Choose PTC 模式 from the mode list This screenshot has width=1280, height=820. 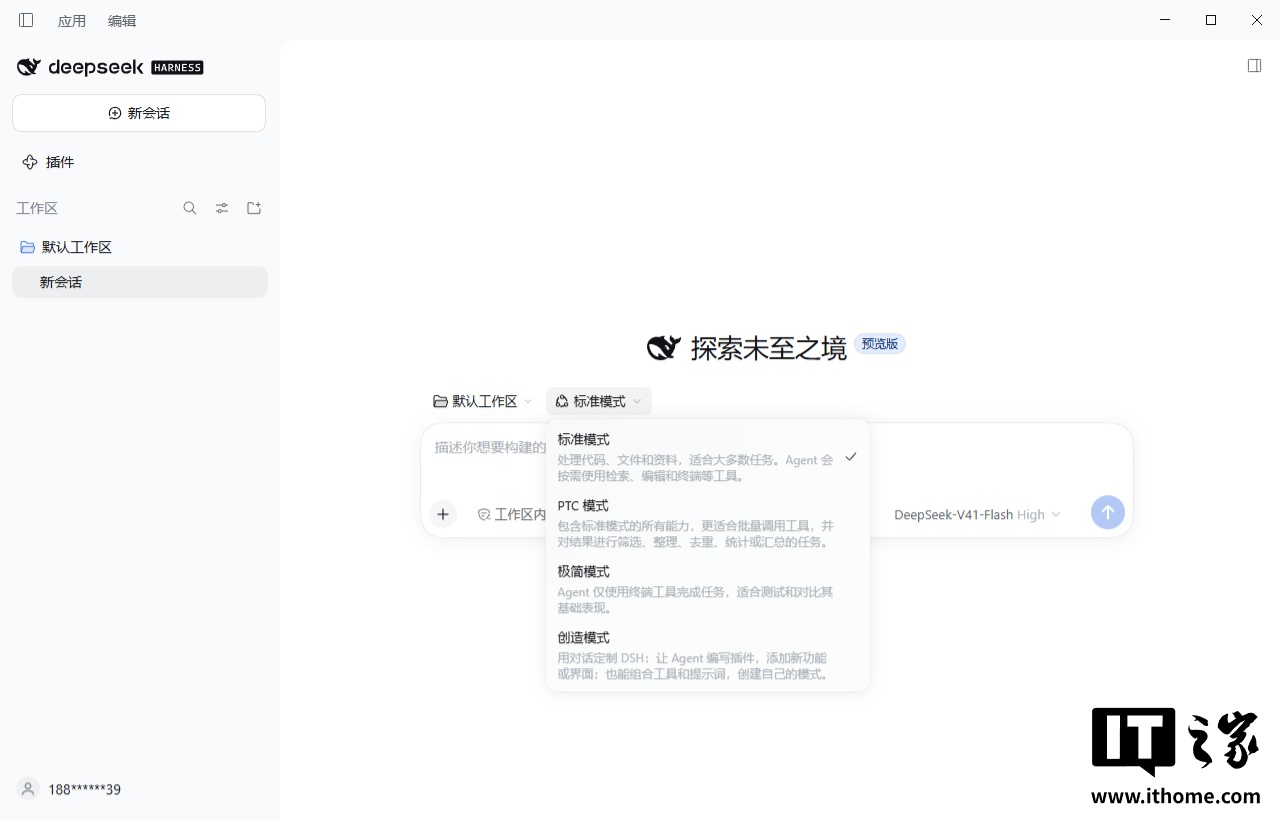(708, 523)
